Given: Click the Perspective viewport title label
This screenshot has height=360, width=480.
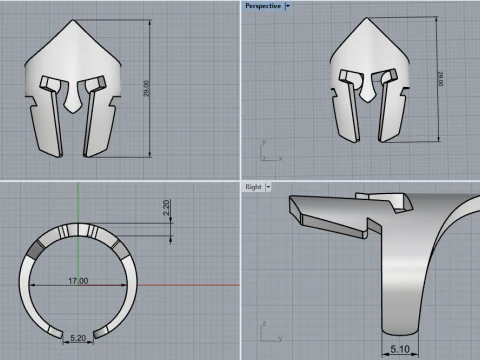Looking at the screenshot, I should coord(263,6).
